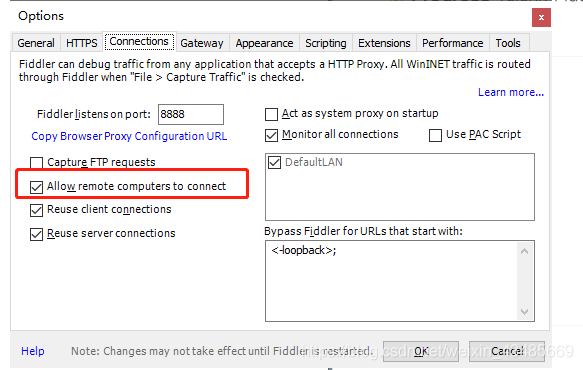The image size is (583, 370).
Task: Click the bypass list scrollbar down arrow
Action: 525,312
